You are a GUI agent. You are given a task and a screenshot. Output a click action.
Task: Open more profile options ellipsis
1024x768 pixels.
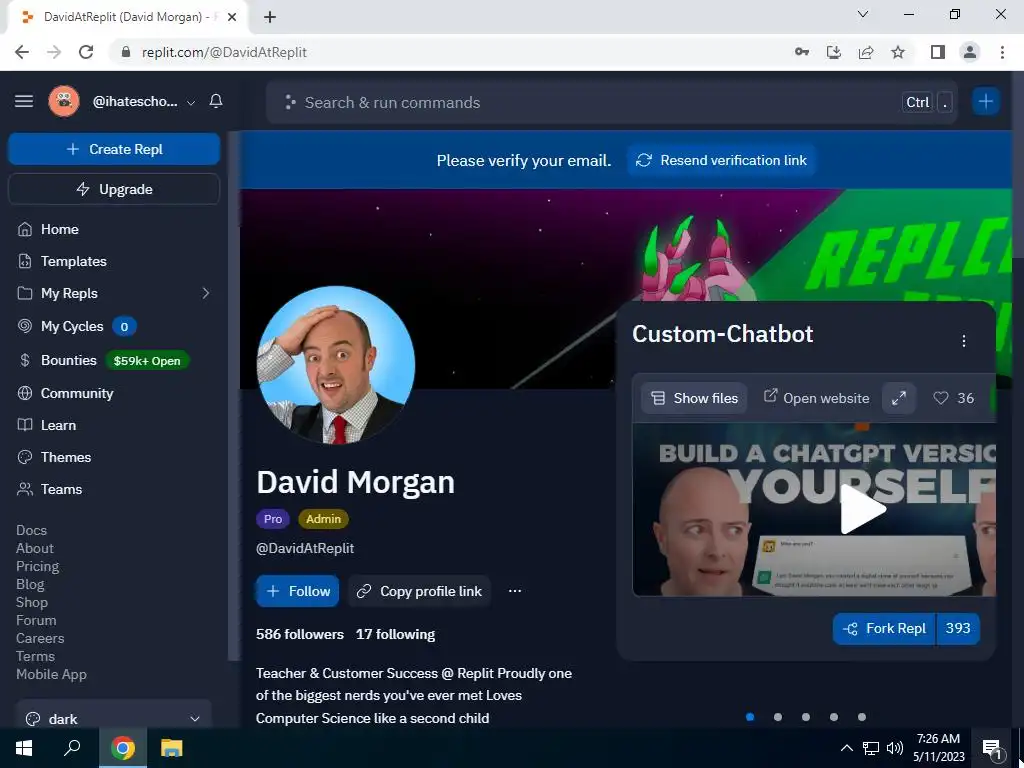pyautogui.click(x=515, y=591)
